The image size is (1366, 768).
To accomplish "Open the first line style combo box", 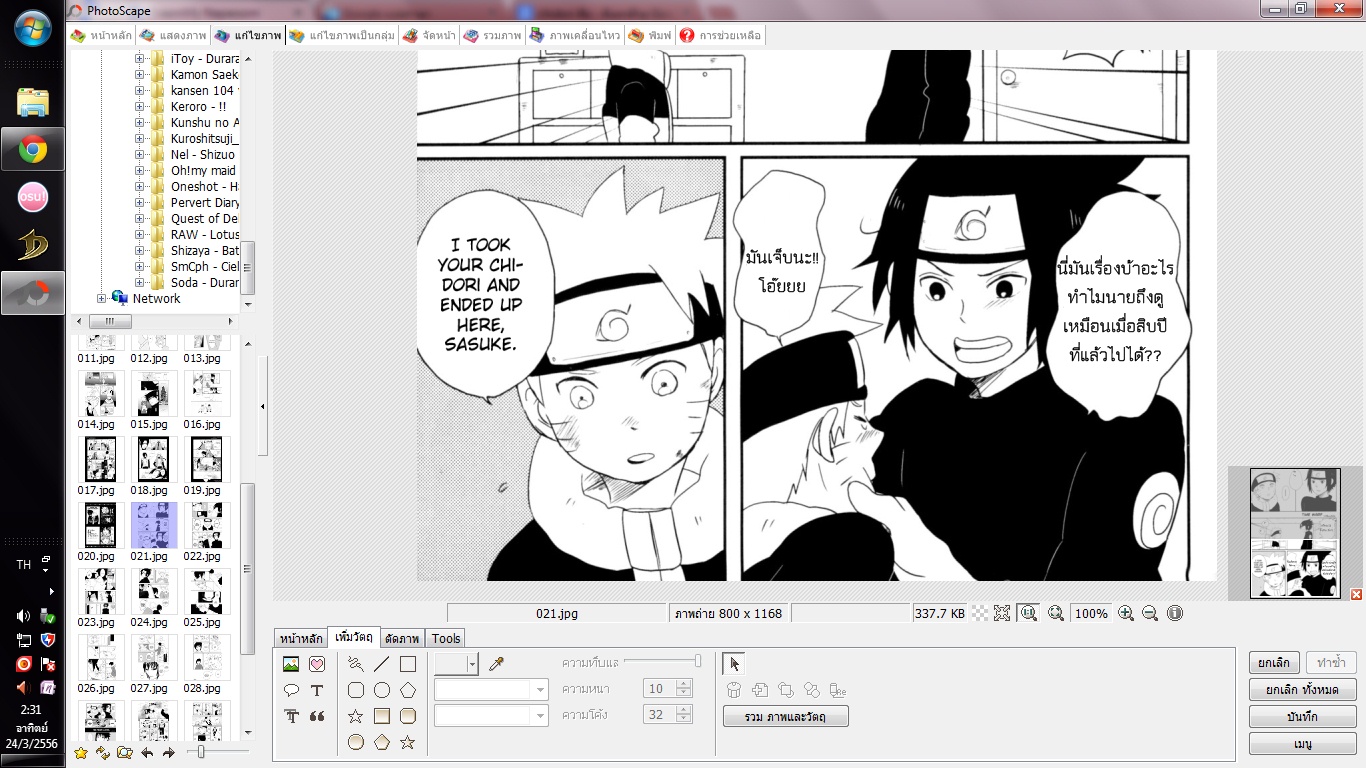I will click(491, 689).
